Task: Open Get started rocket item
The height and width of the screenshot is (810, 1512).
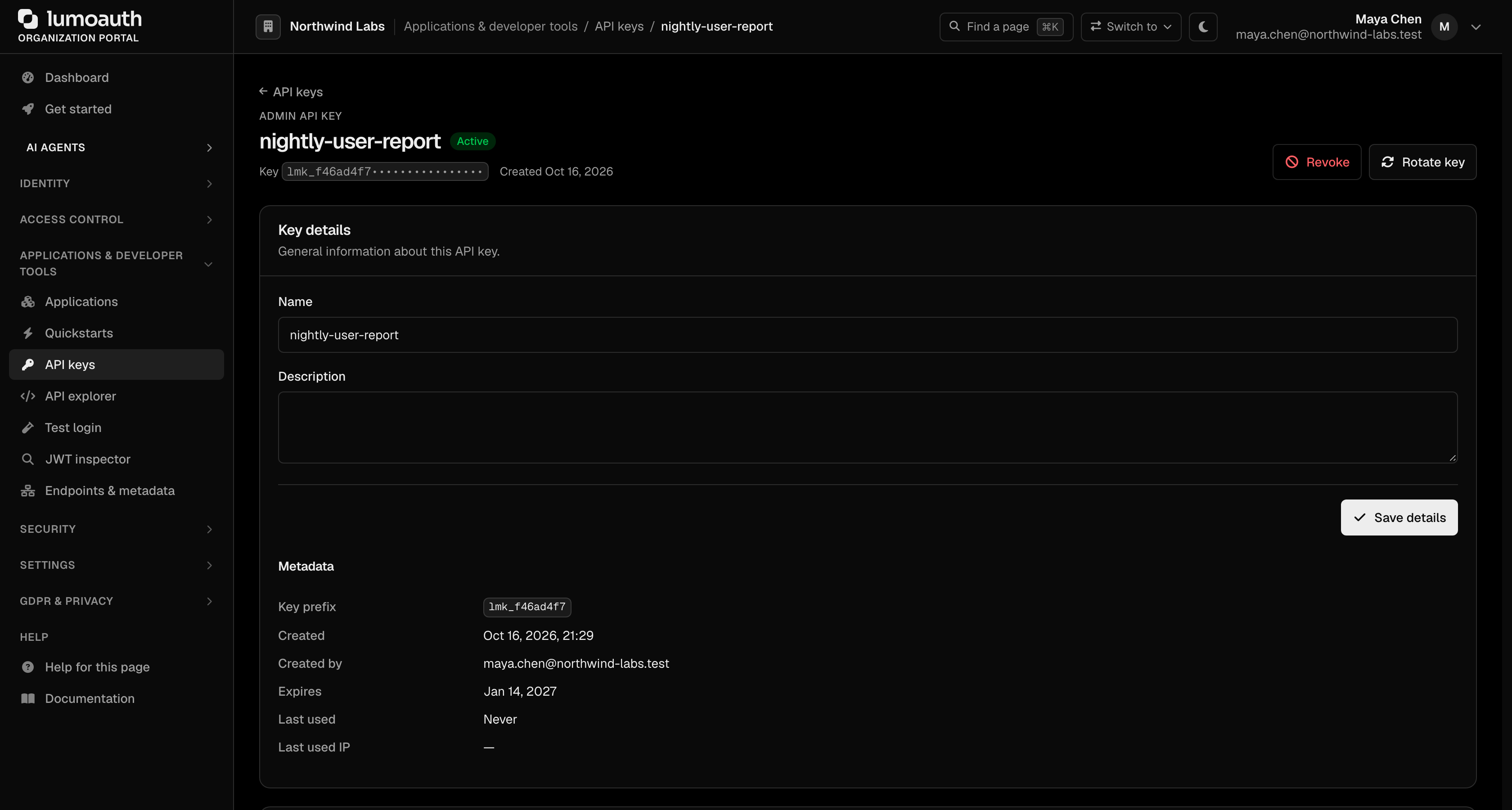Action: point(116,109)
